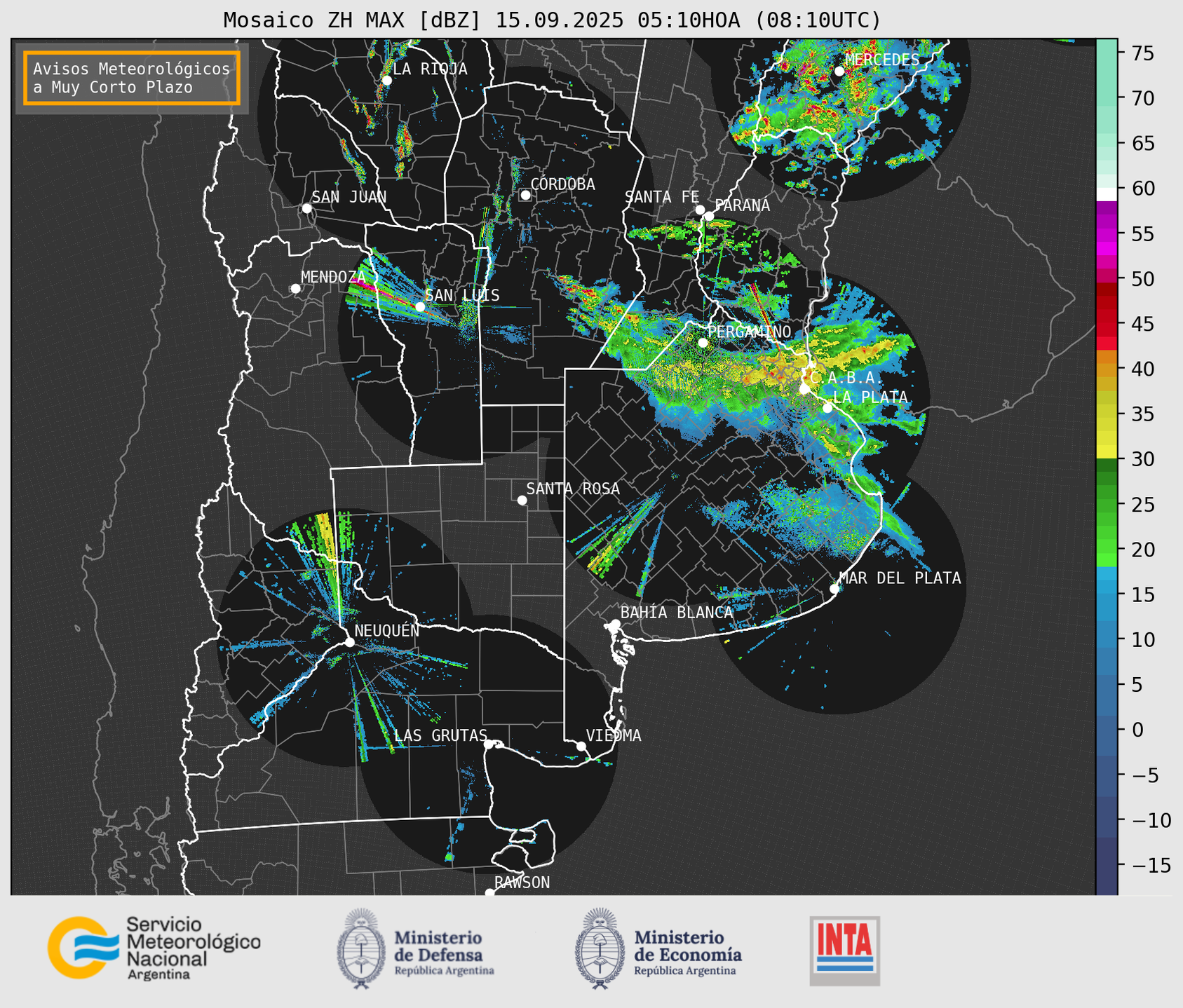Click the white 60 dBZ color band
The width and height of the screenshot is (1183, 1008).
(1107, 193)
